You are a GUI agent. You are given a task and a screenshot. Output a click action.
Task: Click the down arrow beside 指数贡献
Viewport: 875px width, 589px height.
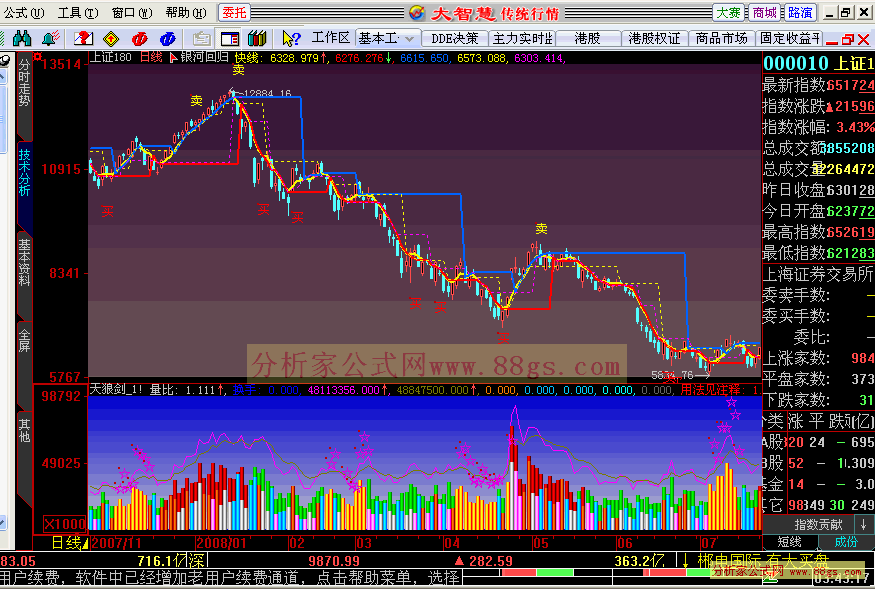(x=863, y=524)
